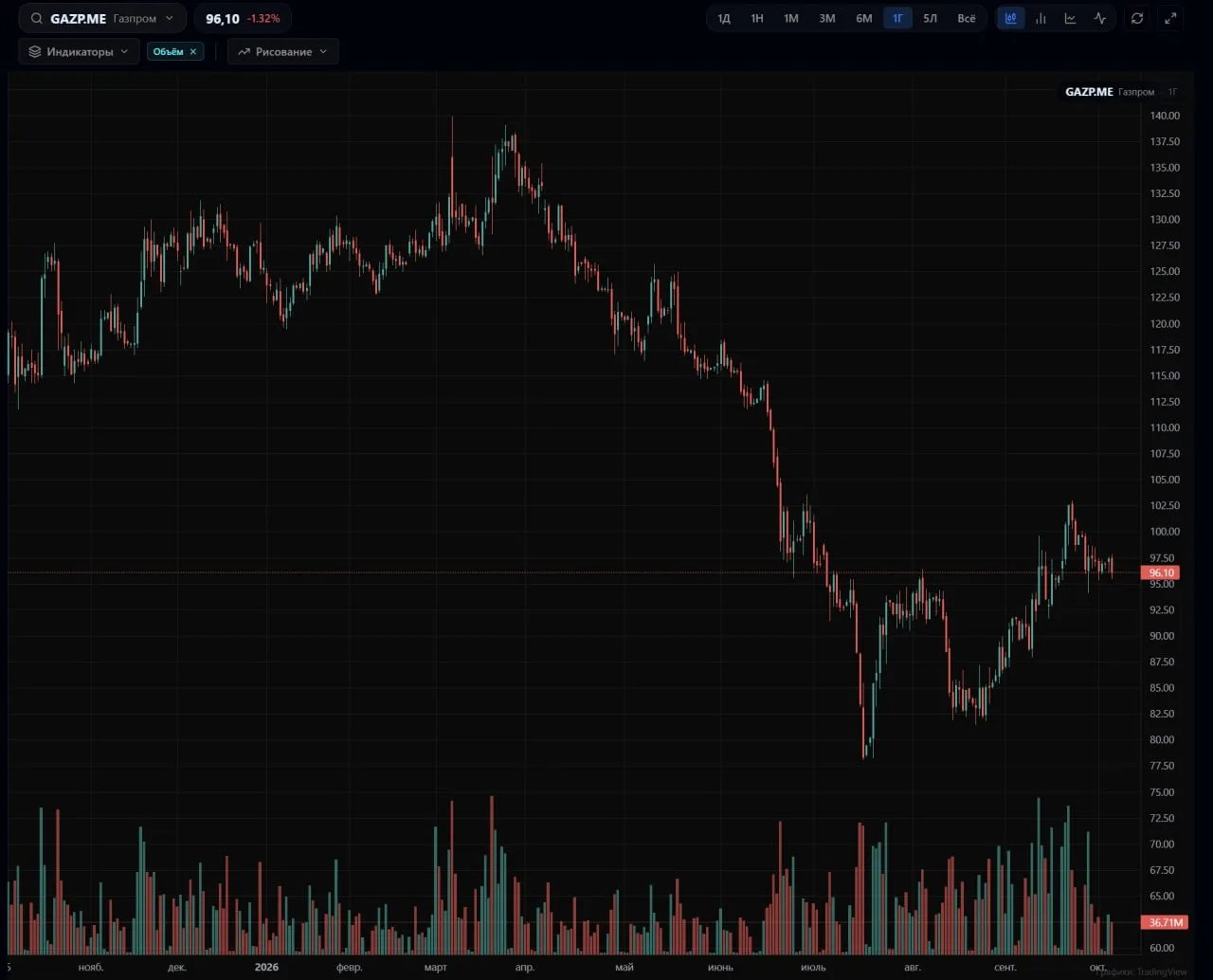Select the candlestick chart type icon

(x=1011, y=18)
